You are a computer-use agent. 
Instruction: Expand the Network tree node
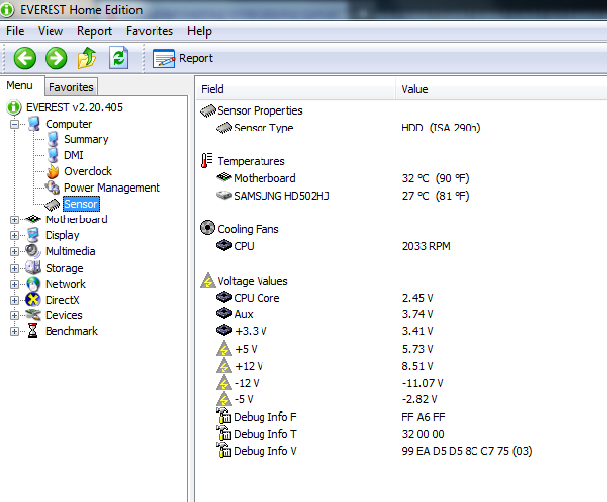click(x=14, y=284)
